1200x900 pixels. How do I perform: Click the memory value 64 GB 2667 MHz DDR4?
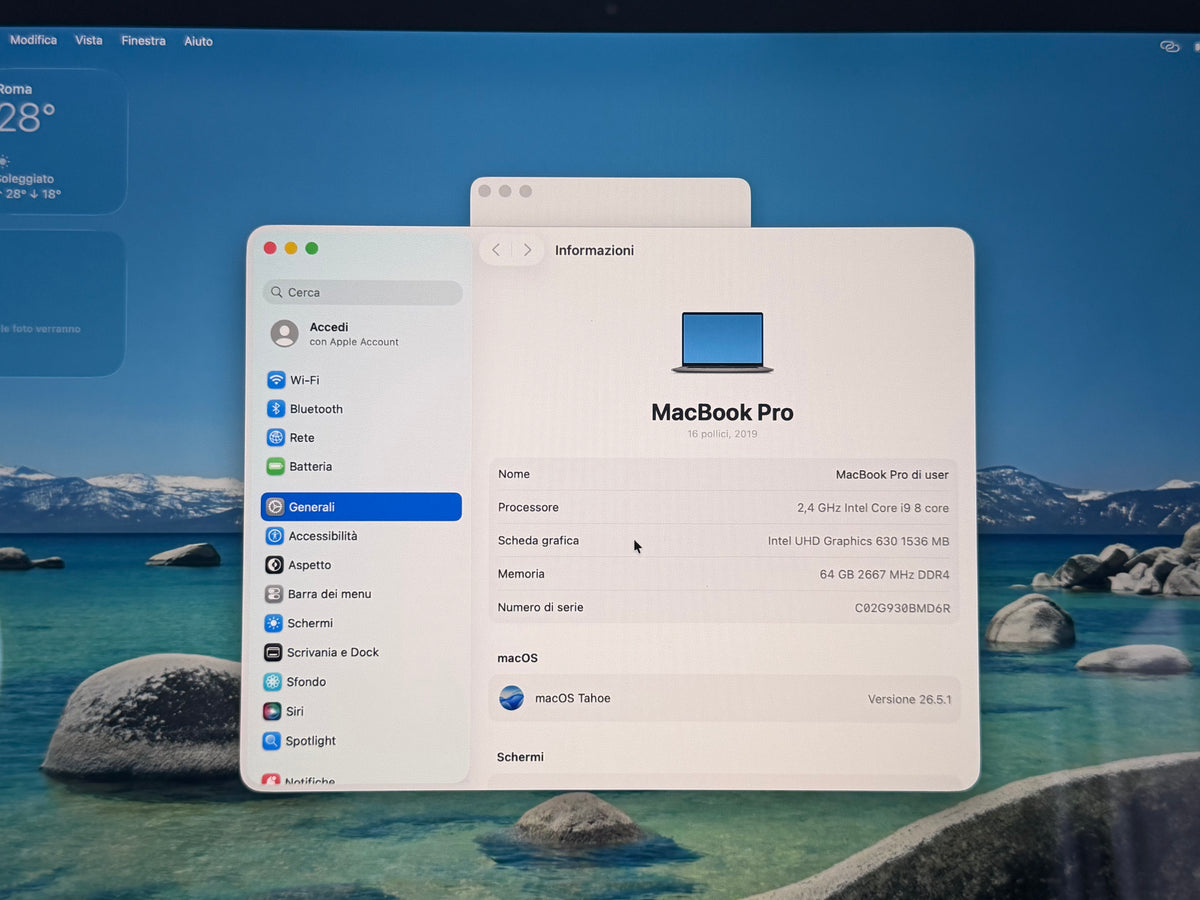click(x=885, y=575)
